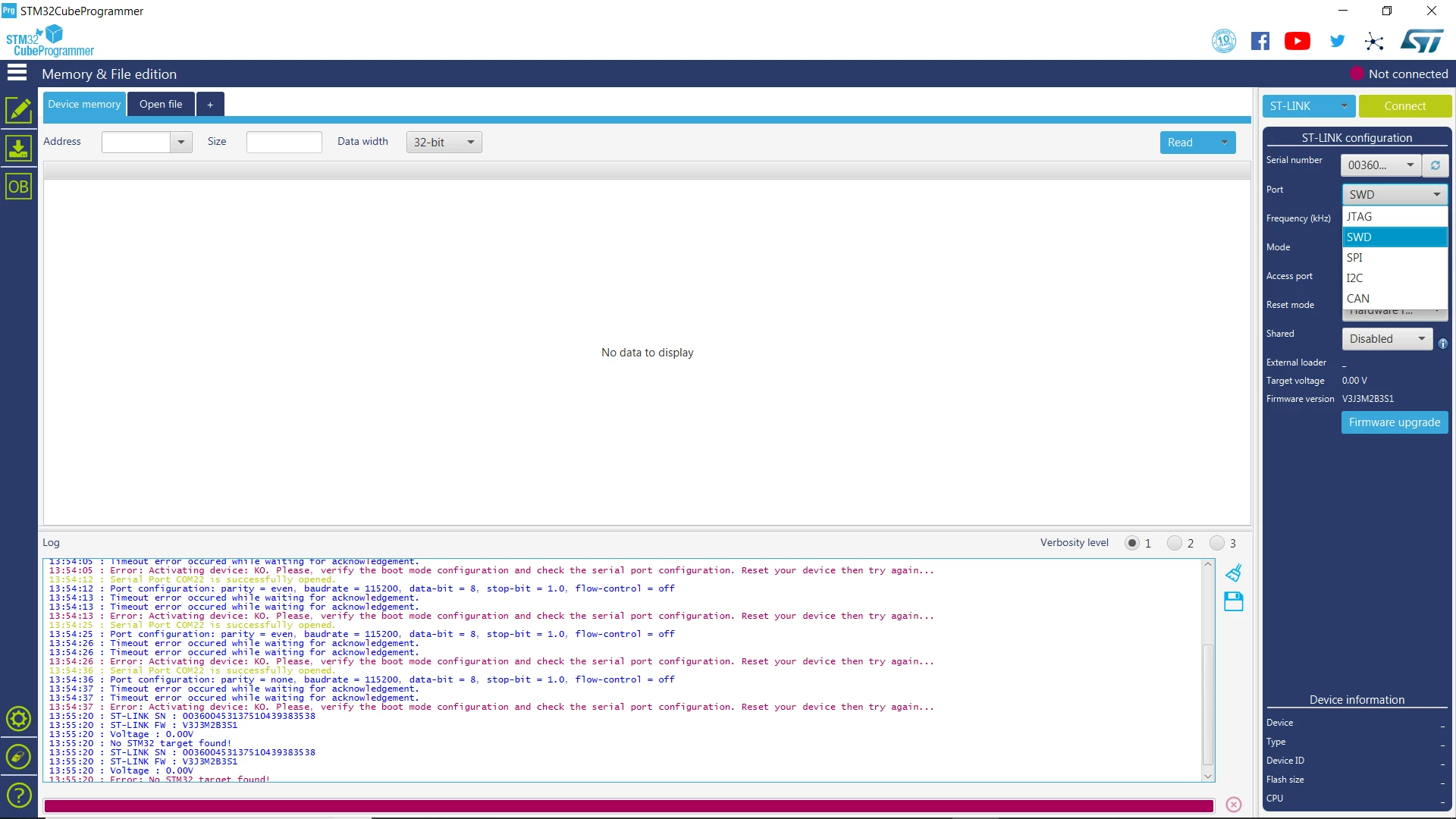
Task: Click the STM32CubeProgrammer logo
Action: (50, 41)
